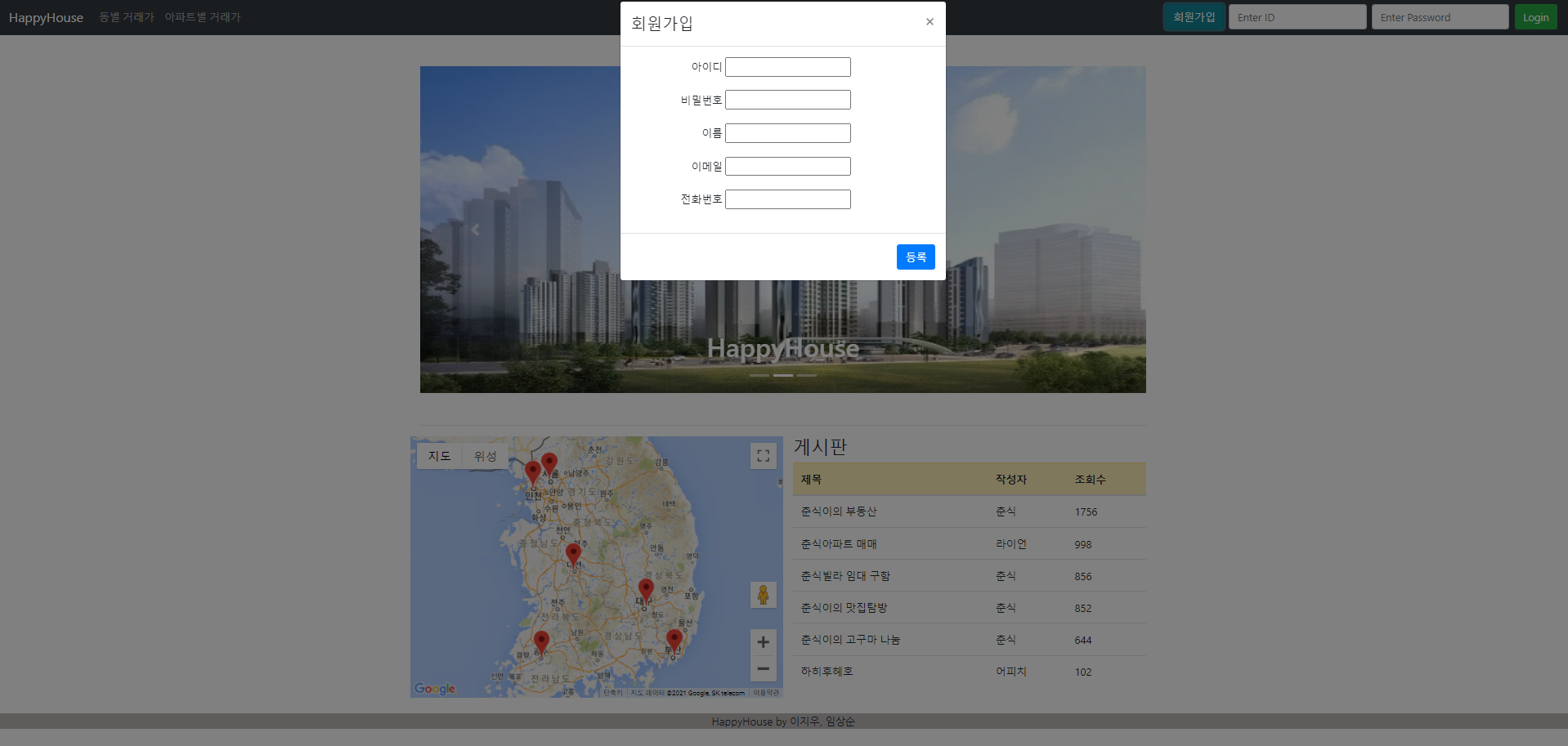Select the 이메일 input field

pyautogui.click(x=788, y=167)
